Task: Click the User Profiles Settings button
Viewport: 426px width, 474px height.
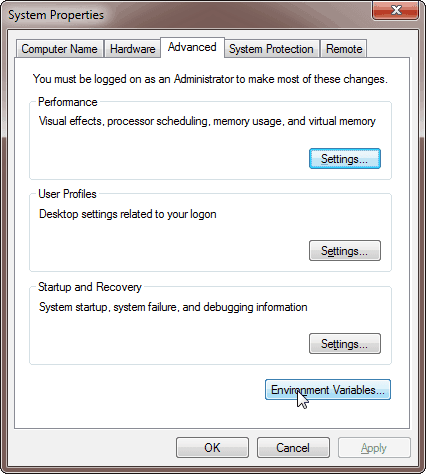Action: tap(345, 251)
